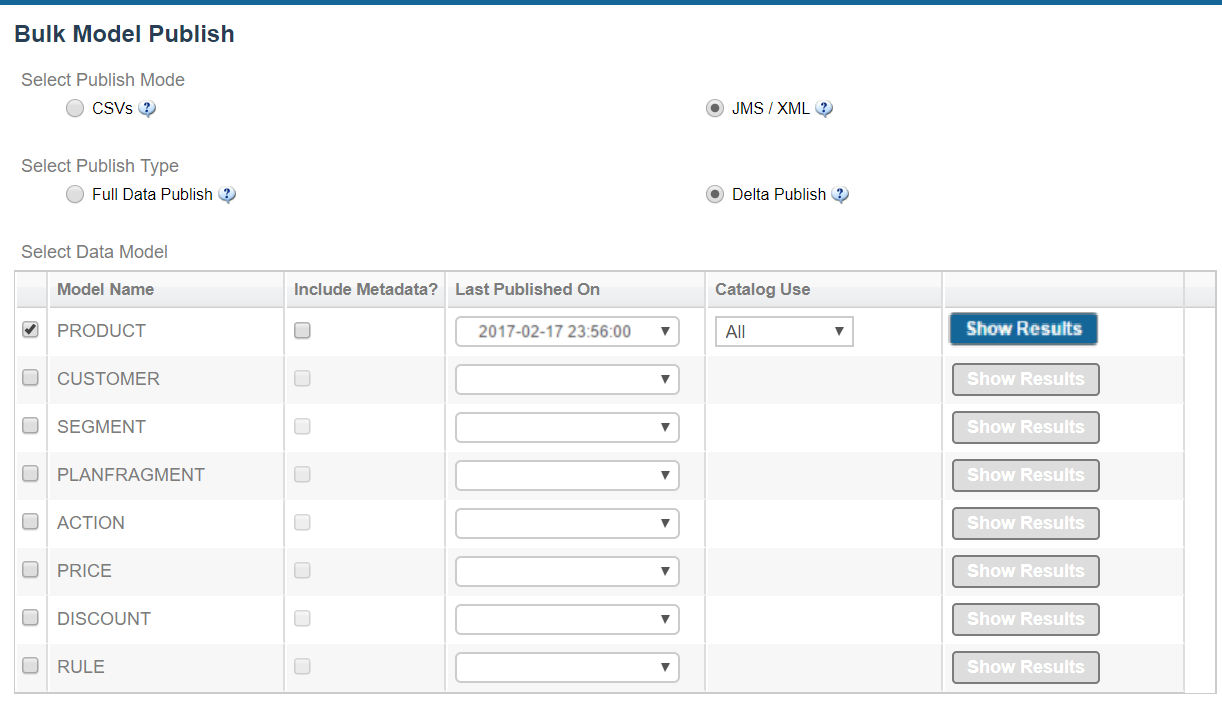Select JMS / XML publish mode
The image size is (1222, 702).
coord(715,109)
